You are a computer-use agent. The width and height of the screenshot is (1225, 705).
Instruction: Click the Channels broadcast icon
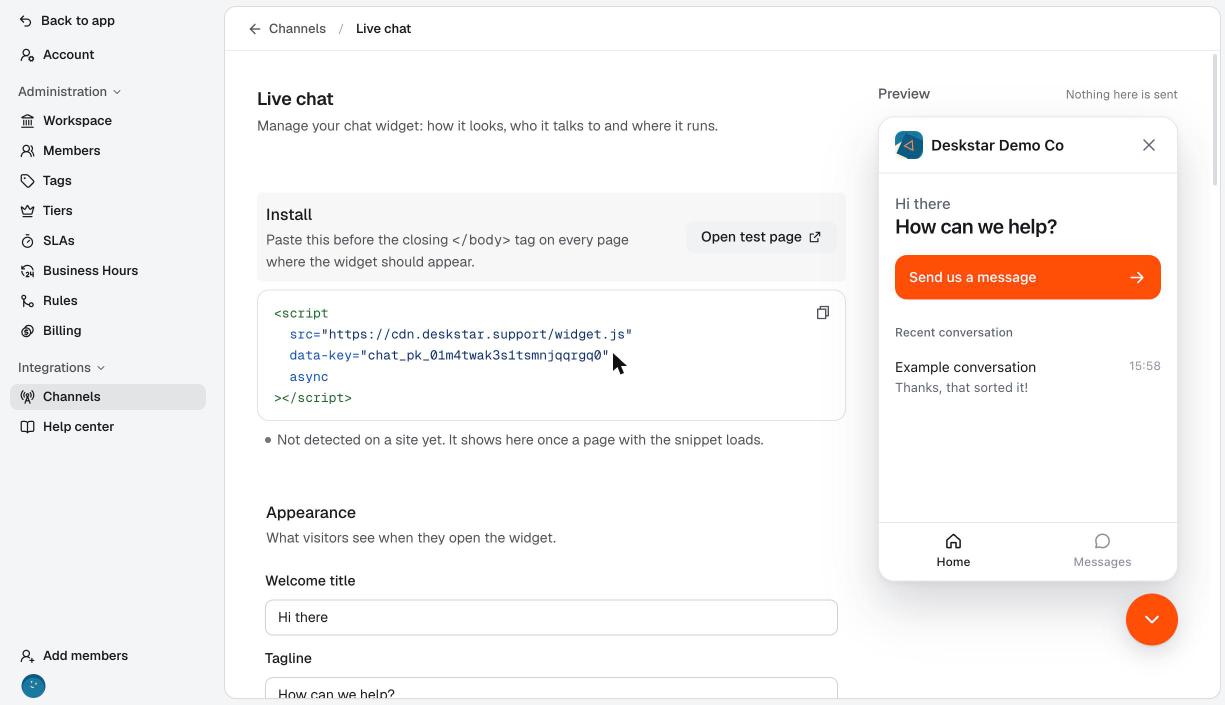pyautogui.click(x=27, y=397)
